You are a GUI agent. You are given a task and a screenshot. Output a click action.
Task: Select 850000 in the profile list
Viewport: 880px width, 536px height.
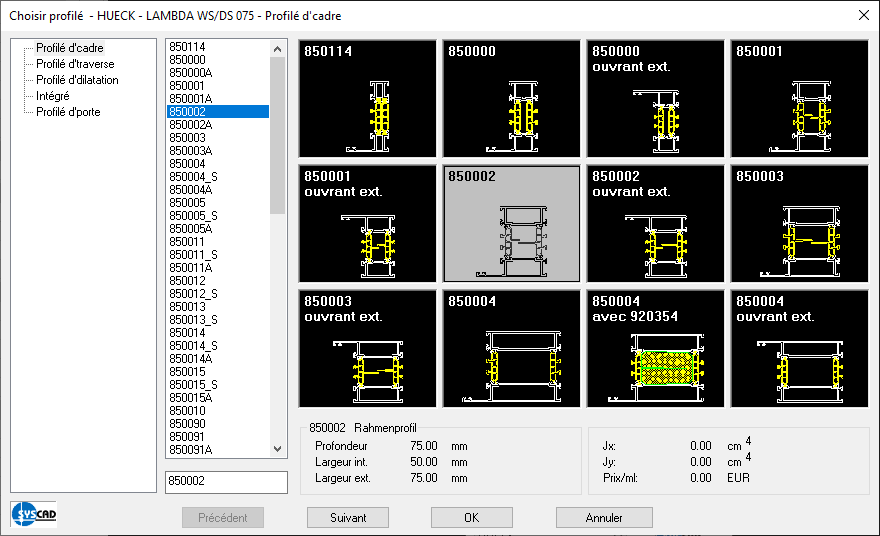click(x=218, y=59)
